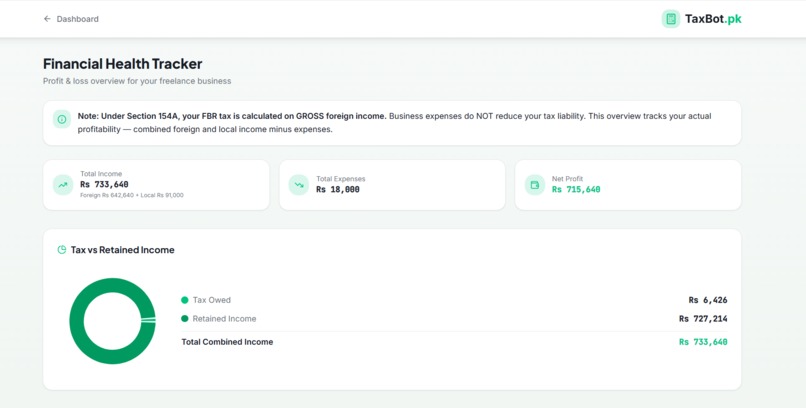This screenshot has height=408, width=806.
Task: Click the TaxBot.pk brand name
Action: [x=713, y=19]
